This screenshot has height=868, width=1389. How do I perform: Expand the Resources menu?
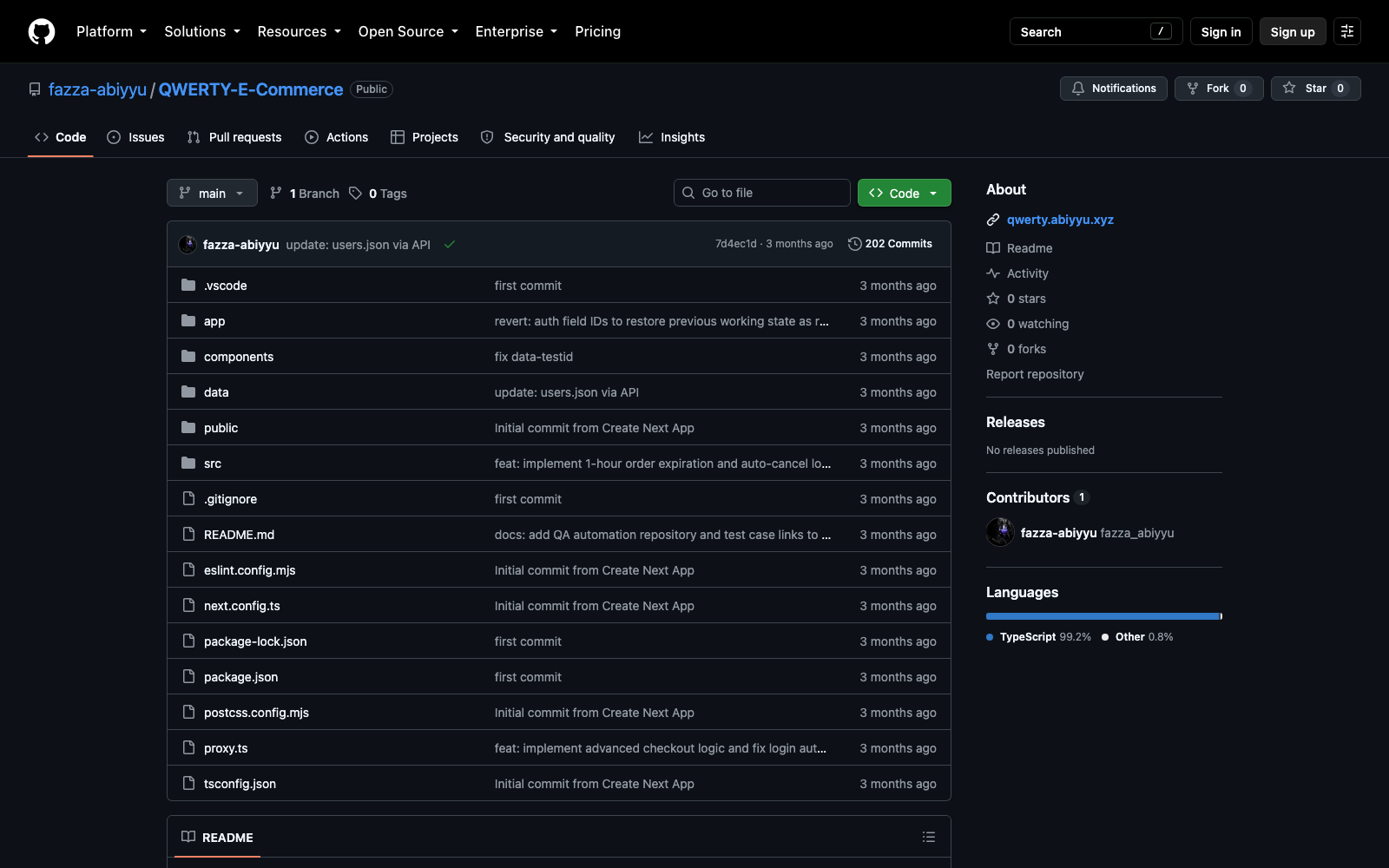click(x=300, y=31)
